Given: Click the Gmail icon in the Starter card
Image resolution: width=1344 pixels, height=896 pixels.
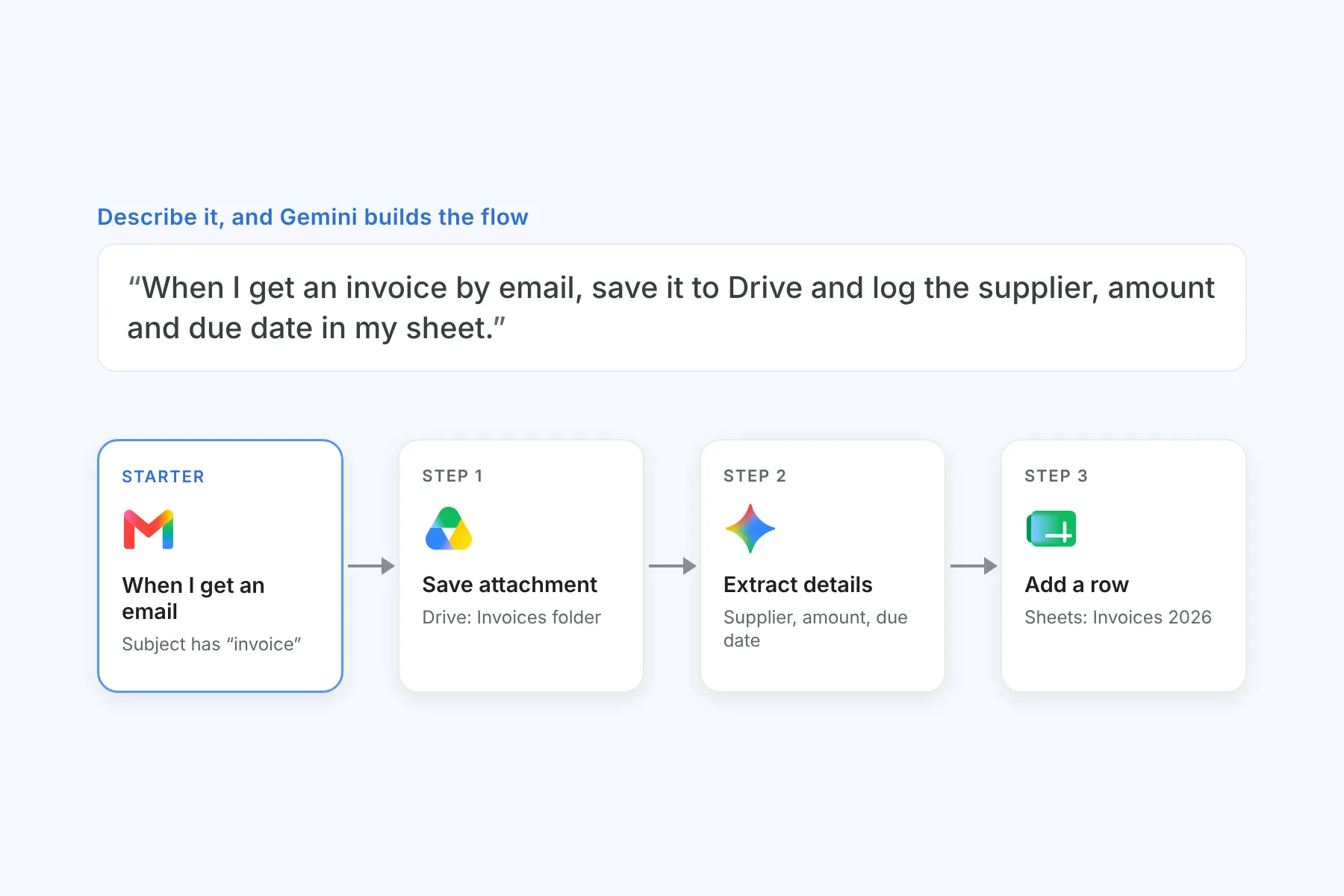Looking at the screenshot, I should click(x=149, y=529).
